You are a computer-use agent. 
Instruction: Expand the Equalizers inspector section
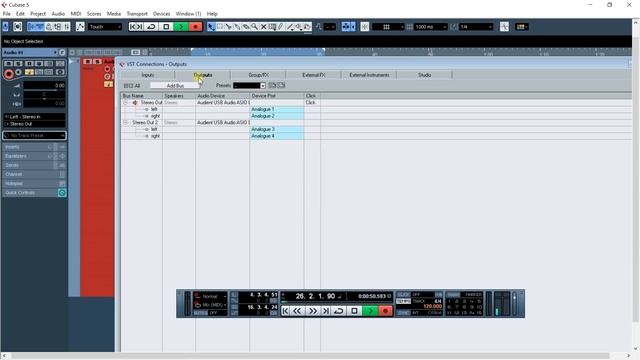[x=34, y=156]
